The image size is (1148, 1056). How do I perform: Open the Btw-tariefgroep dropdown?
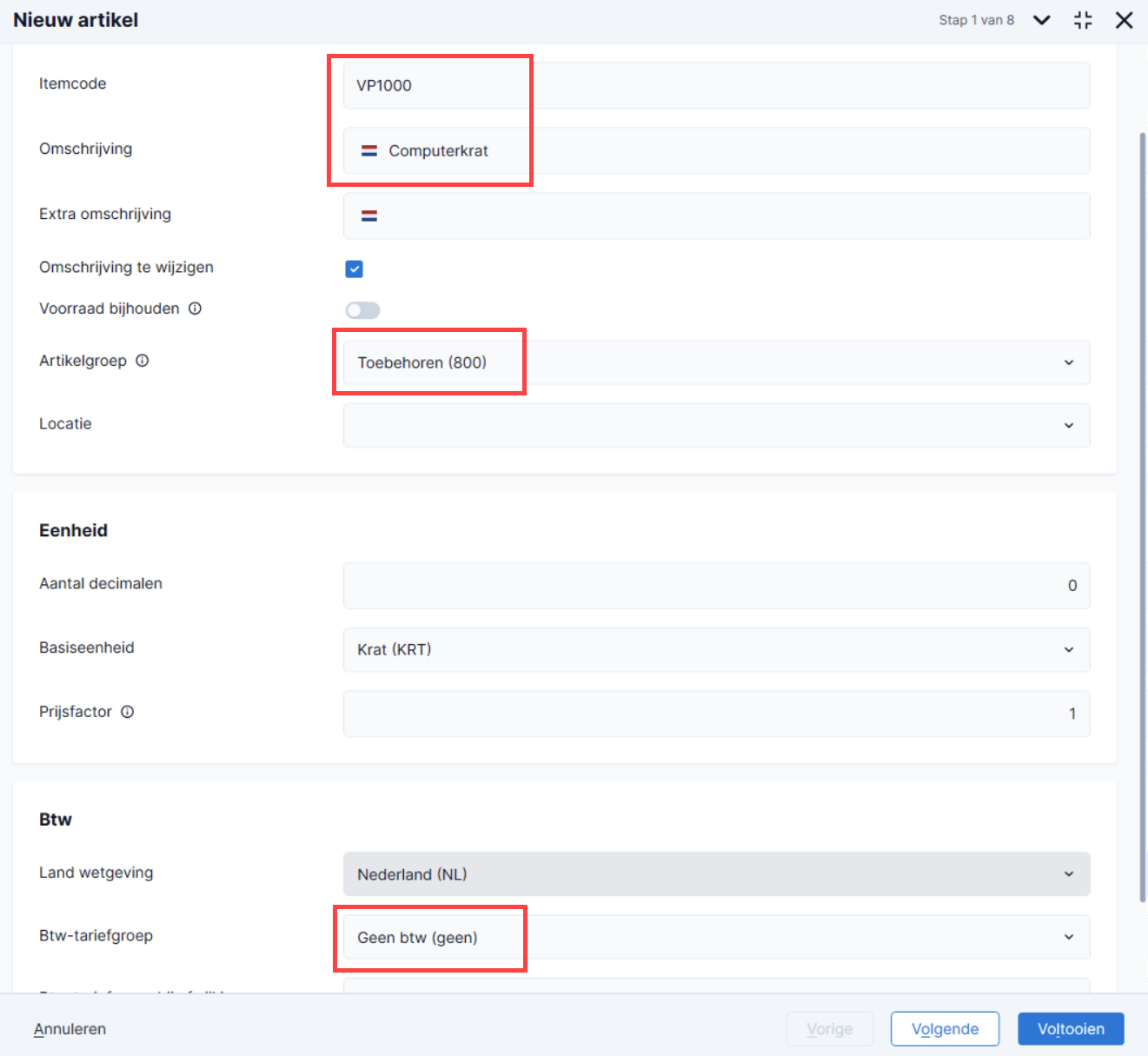[716, 937]
